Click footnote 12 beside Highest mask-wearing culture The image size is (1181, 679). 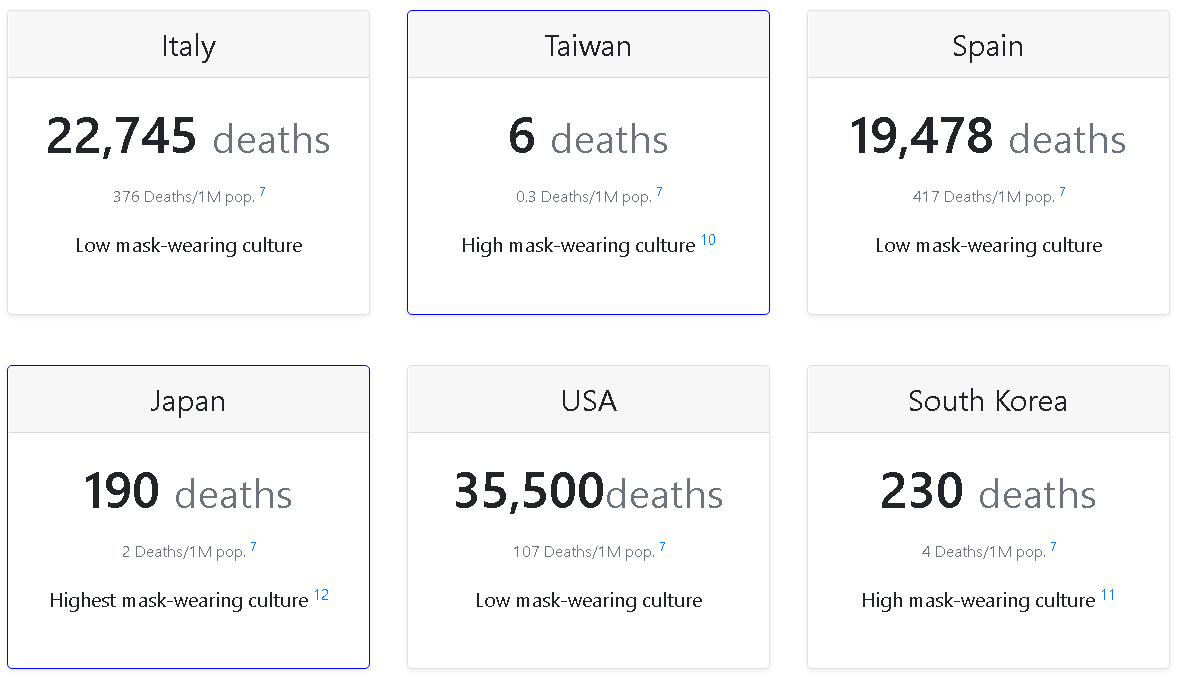coord(321,596)
